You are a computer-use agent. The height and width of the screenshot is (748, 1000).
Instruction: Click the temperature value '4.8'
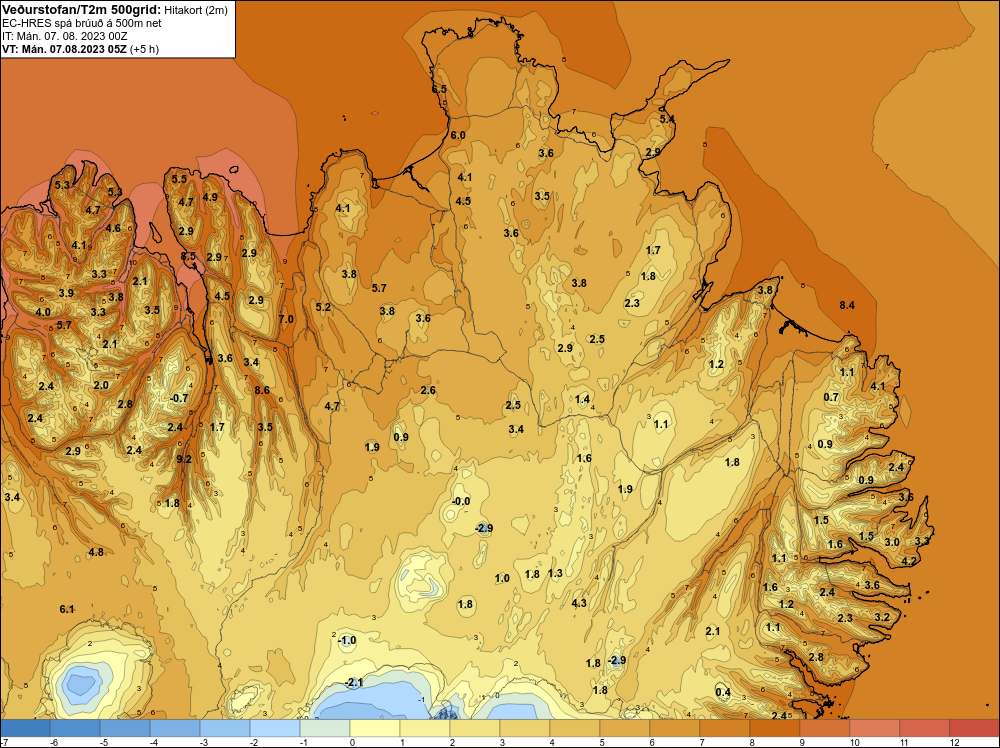pyautogui.click(x=96, y=552)
